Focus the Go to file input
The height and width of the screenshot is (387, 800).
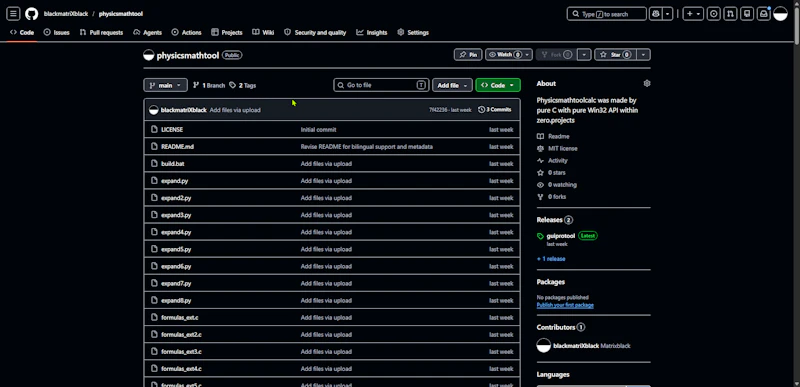(381, 85)
